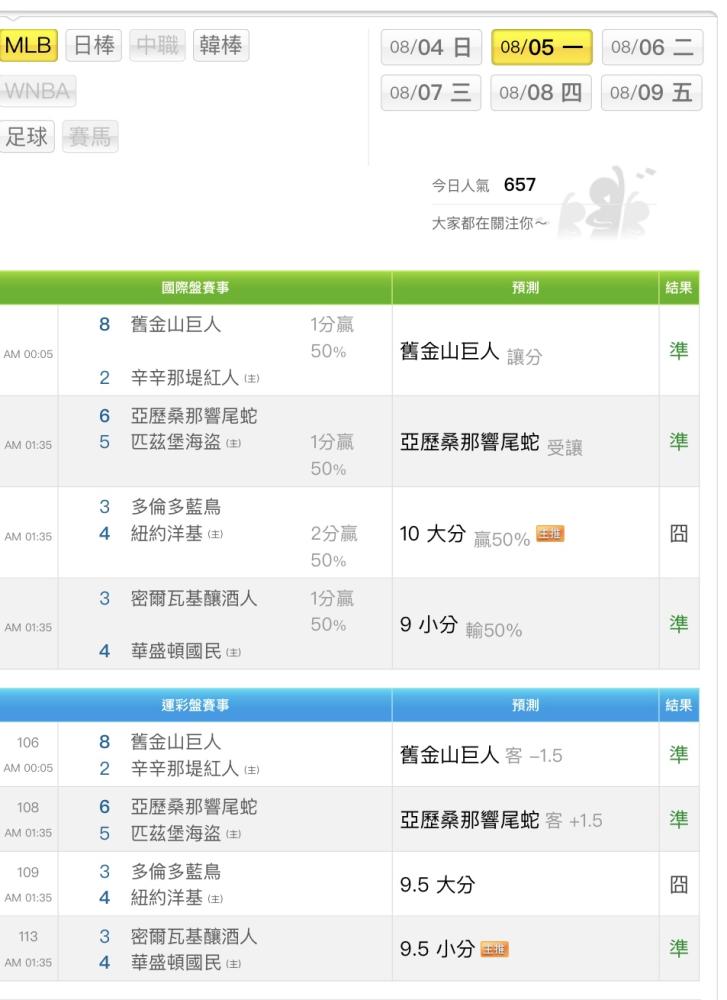Click 紐約洋基 in the international table
The width and height of the screenshot is (727, 1000).
tap(167, 534)
